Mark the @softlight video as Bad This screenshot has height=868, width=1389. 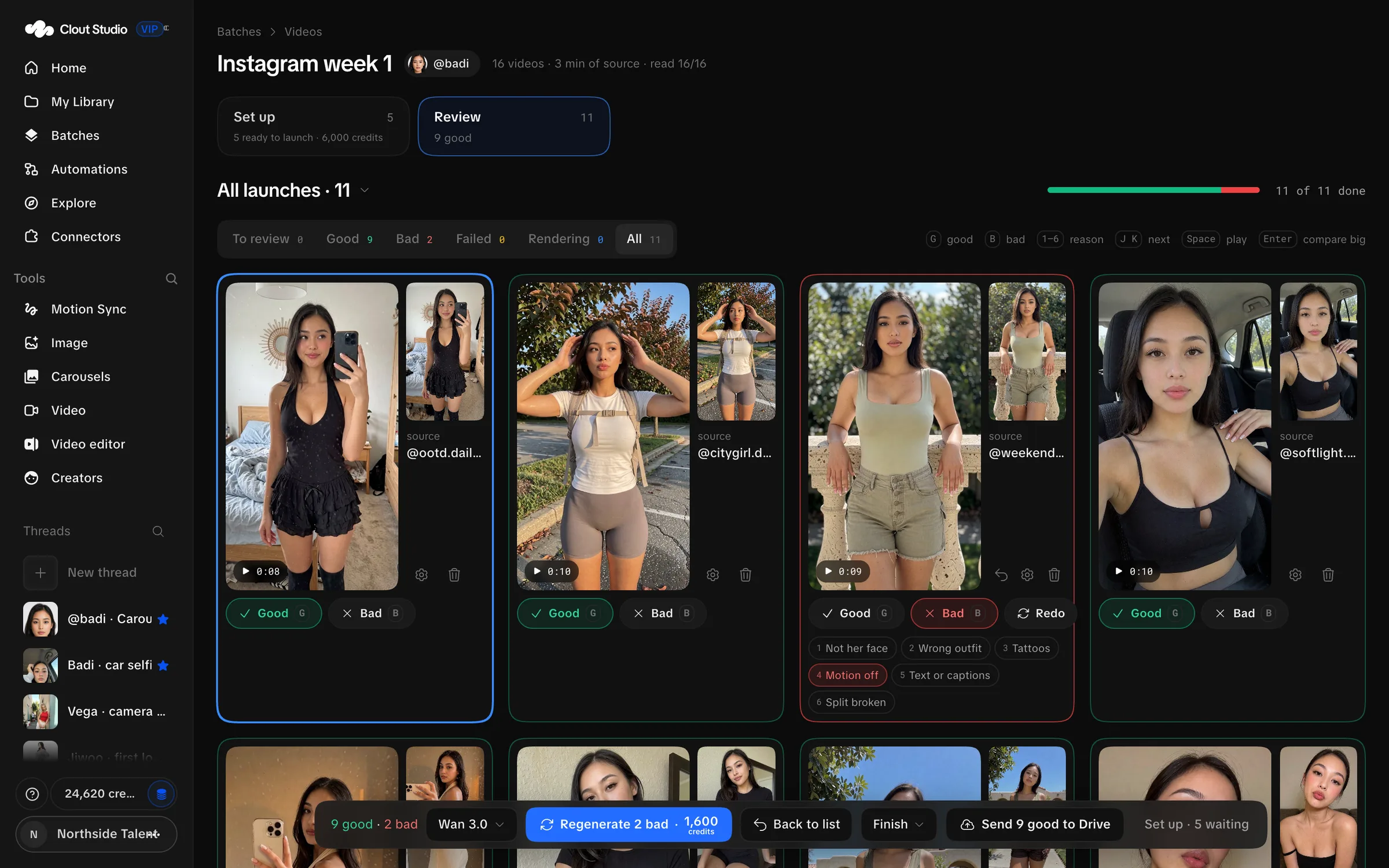[x=1244, y=613]
